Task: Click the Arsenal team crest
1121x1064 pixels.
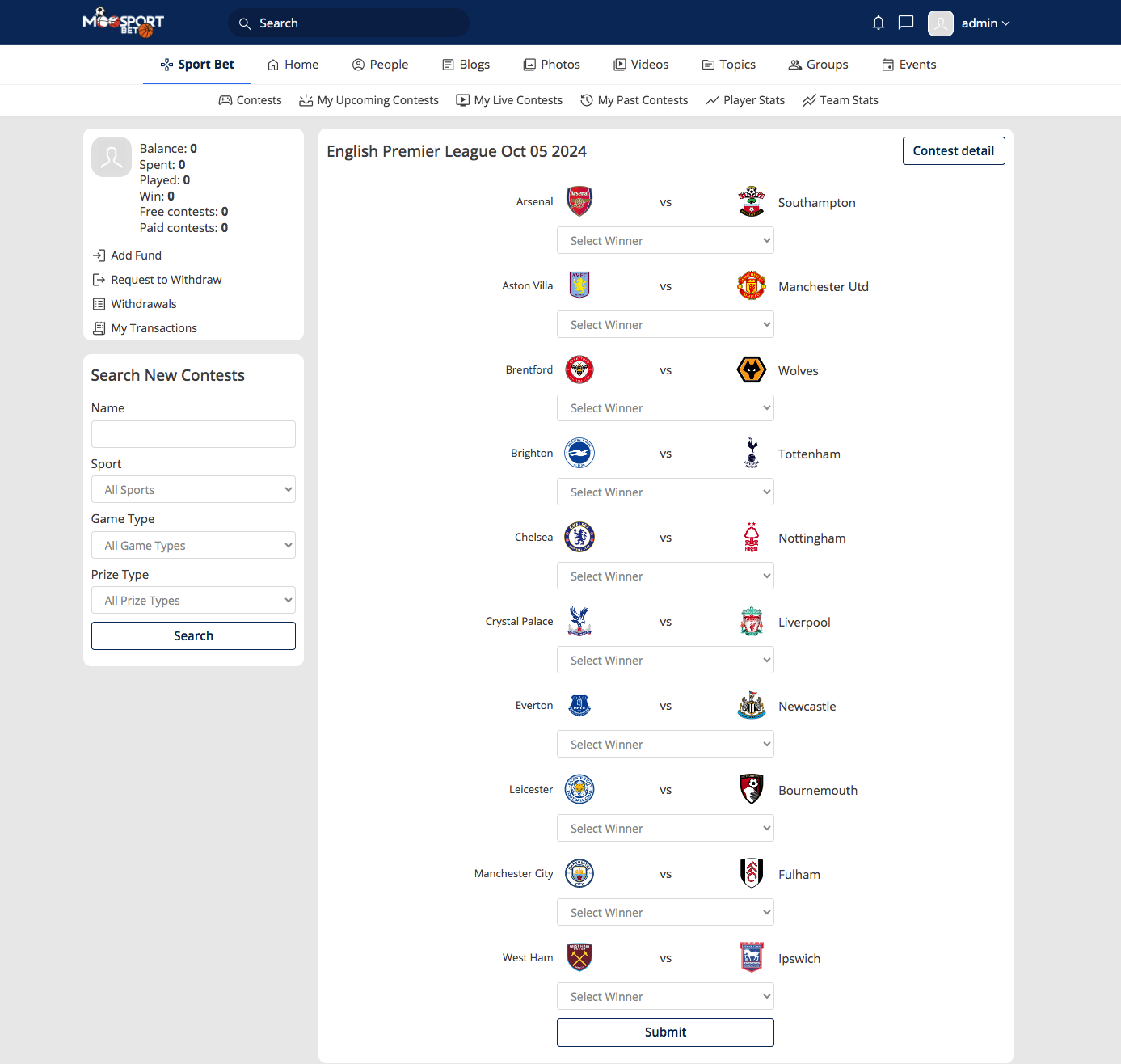Action: [x=579, y=201]
